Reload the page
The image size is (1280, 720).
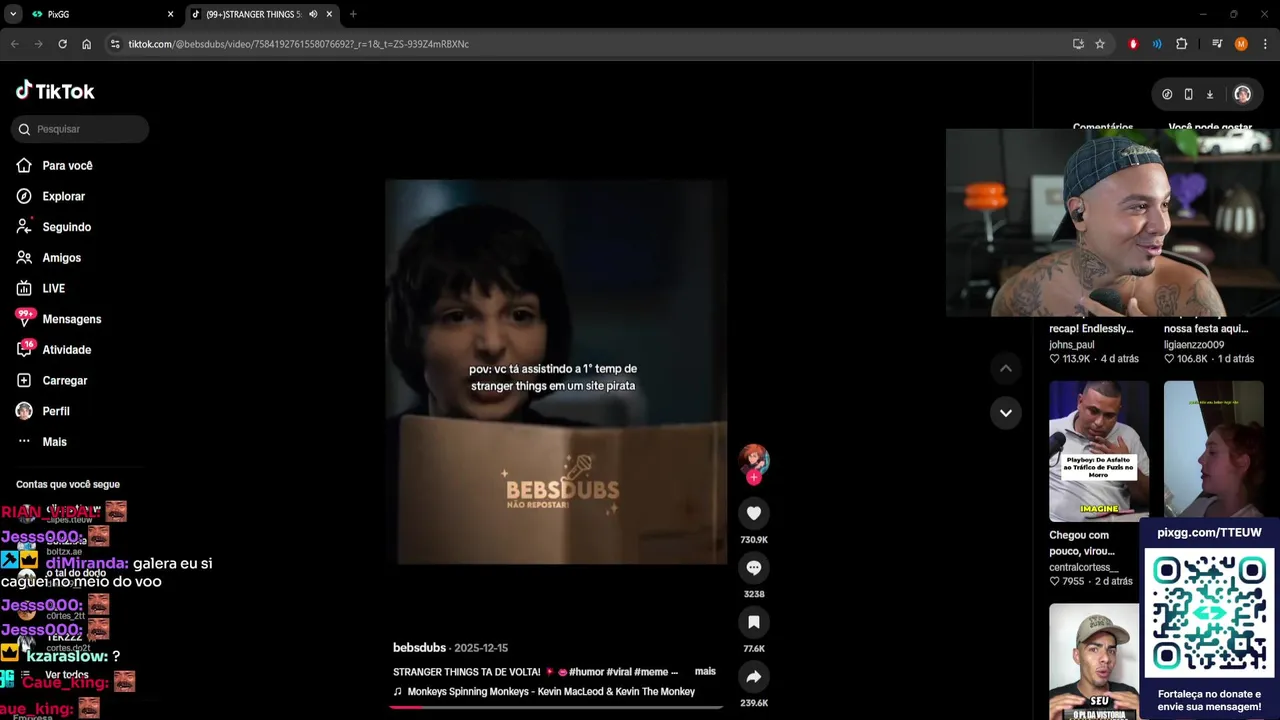point(62,44)
